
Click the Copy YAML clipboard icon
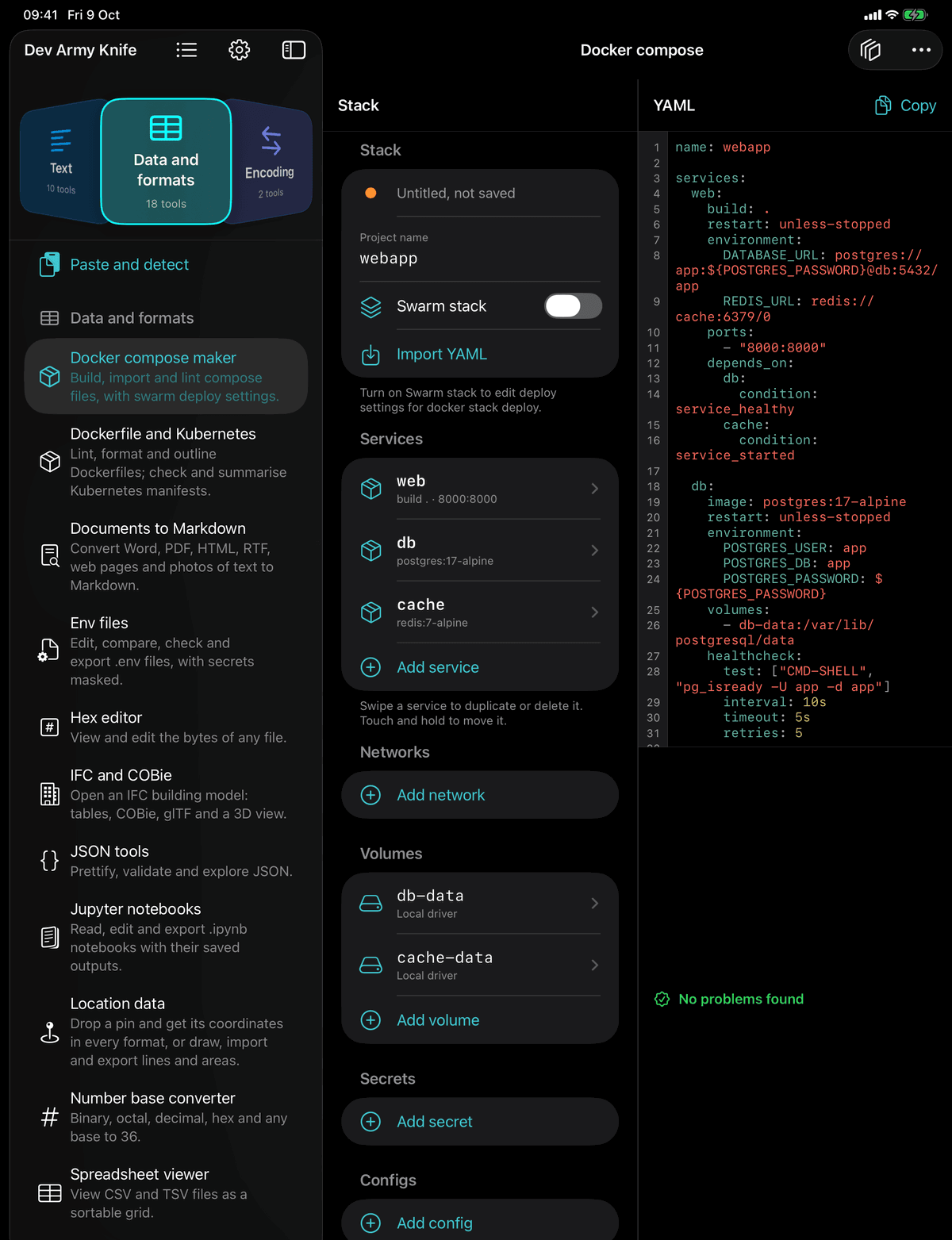click(x=883, y=106)
